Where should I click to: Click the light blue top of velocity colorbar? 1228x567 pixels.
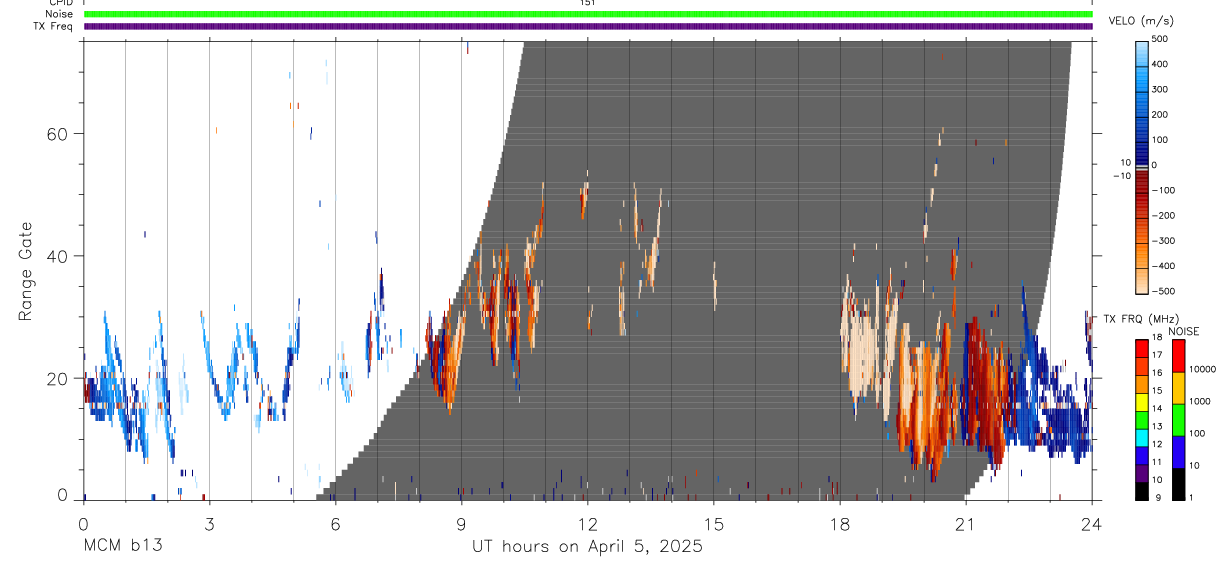coord(1141,55)
